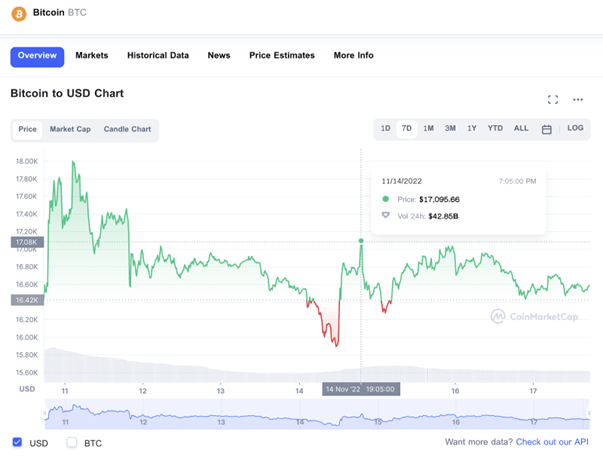603x461 pixels.
Task: Select the Overview tab
Action: 37,56
